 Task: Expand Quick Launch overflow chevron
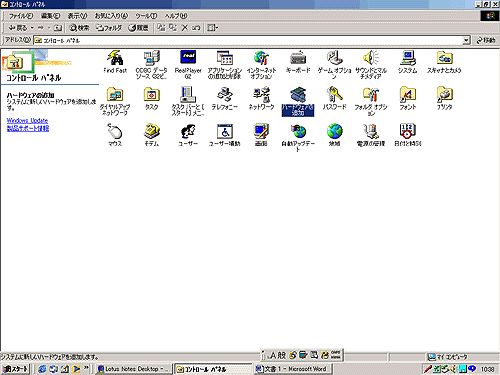click(x=87, y=368)
